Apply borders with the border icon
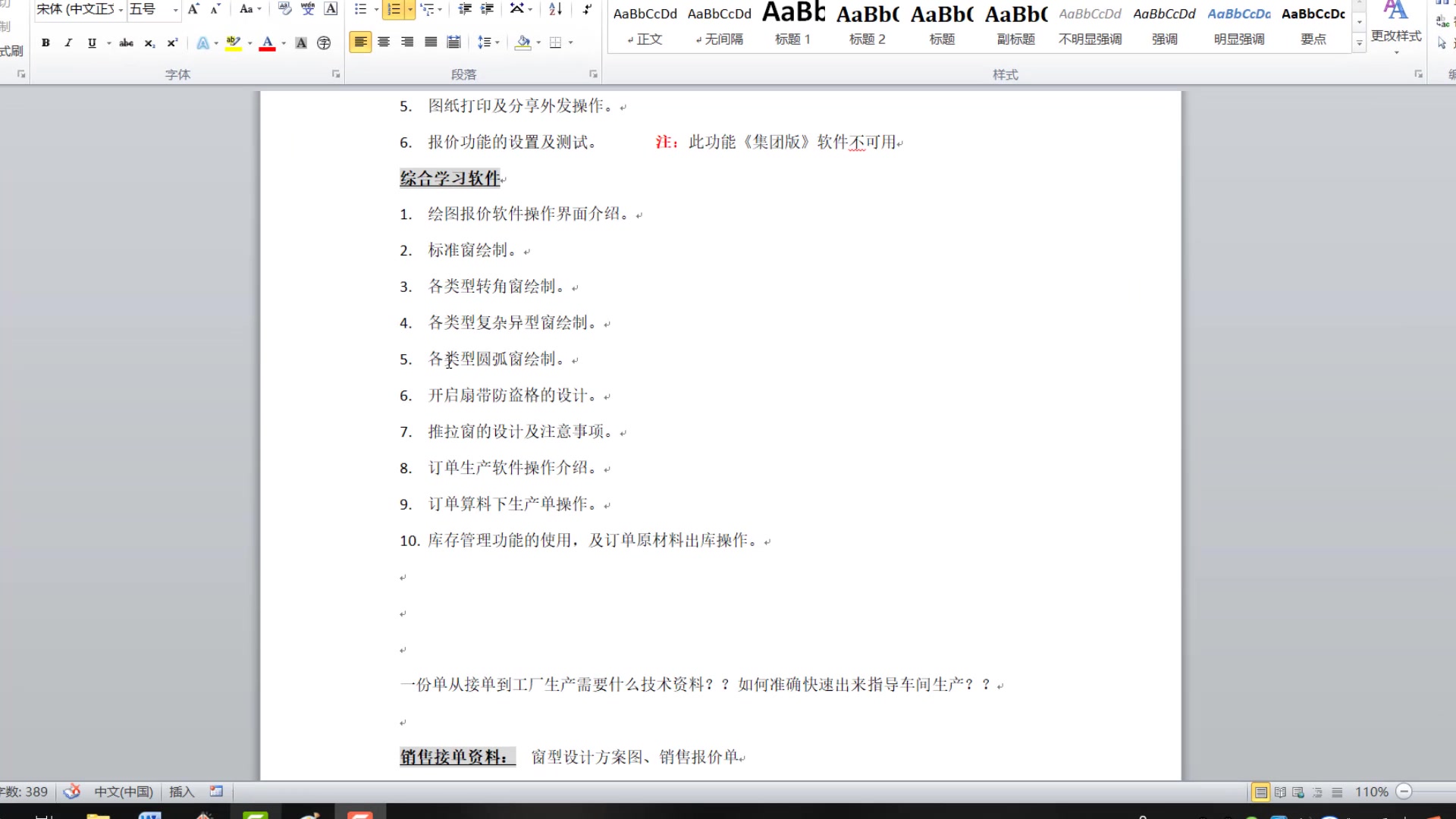This screenshot has height=819, width=1456. (x=555, y=42)
